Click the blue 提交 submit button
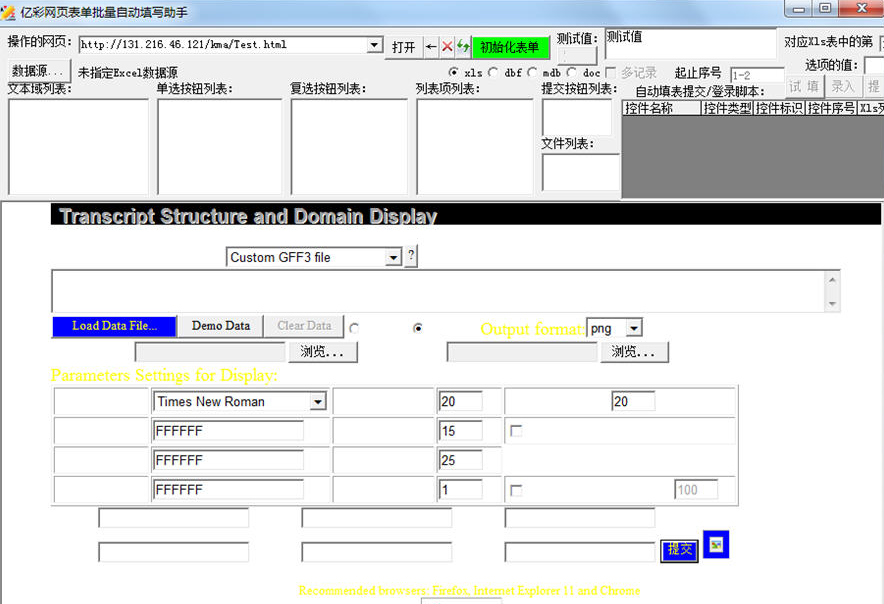The width and height of the screenshot is (884, 604). pos(680,549)
